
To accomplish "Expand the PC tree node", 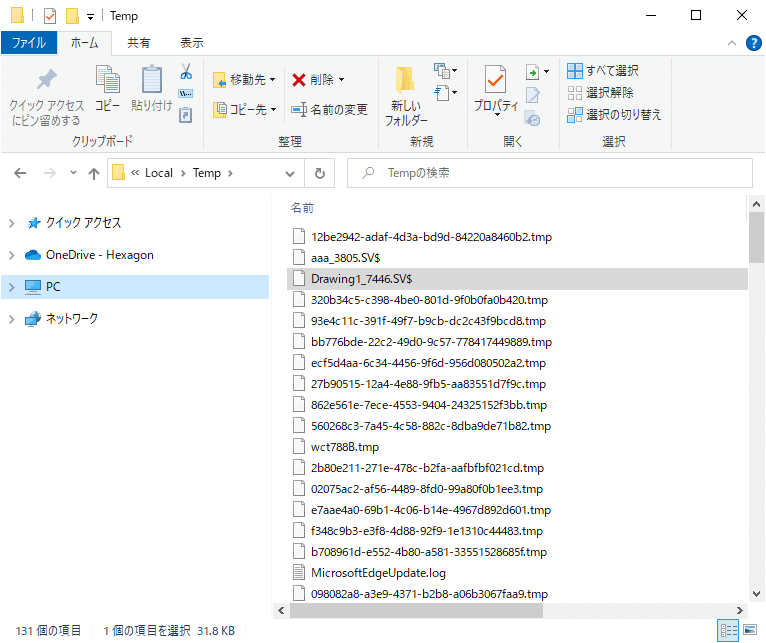I will pyautogui.click(x=12, y=287).
